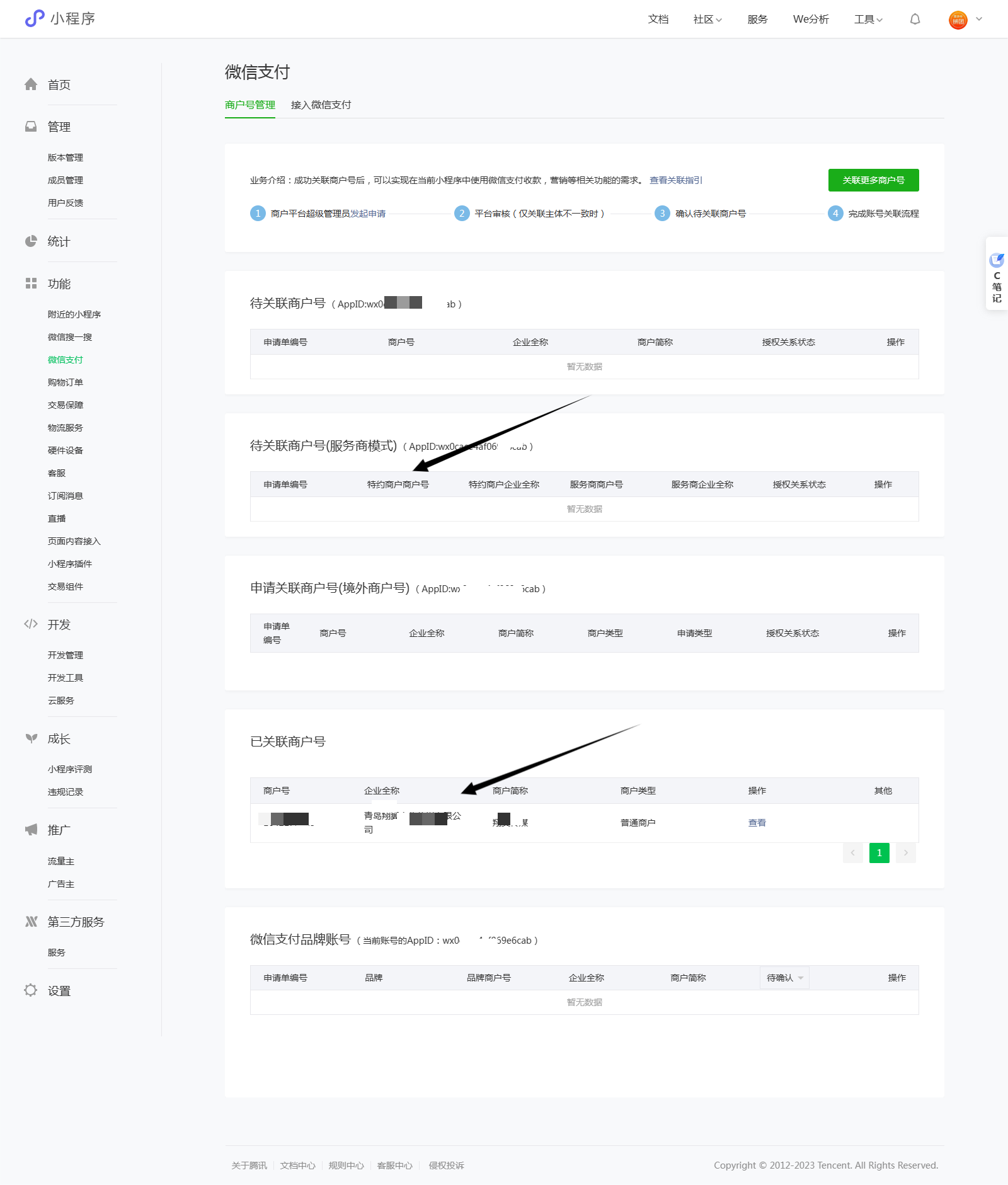The width and height of the screenshot is (1008, 1185).
Task: Open 开发工具 in the sidebar
Action: 66,678
